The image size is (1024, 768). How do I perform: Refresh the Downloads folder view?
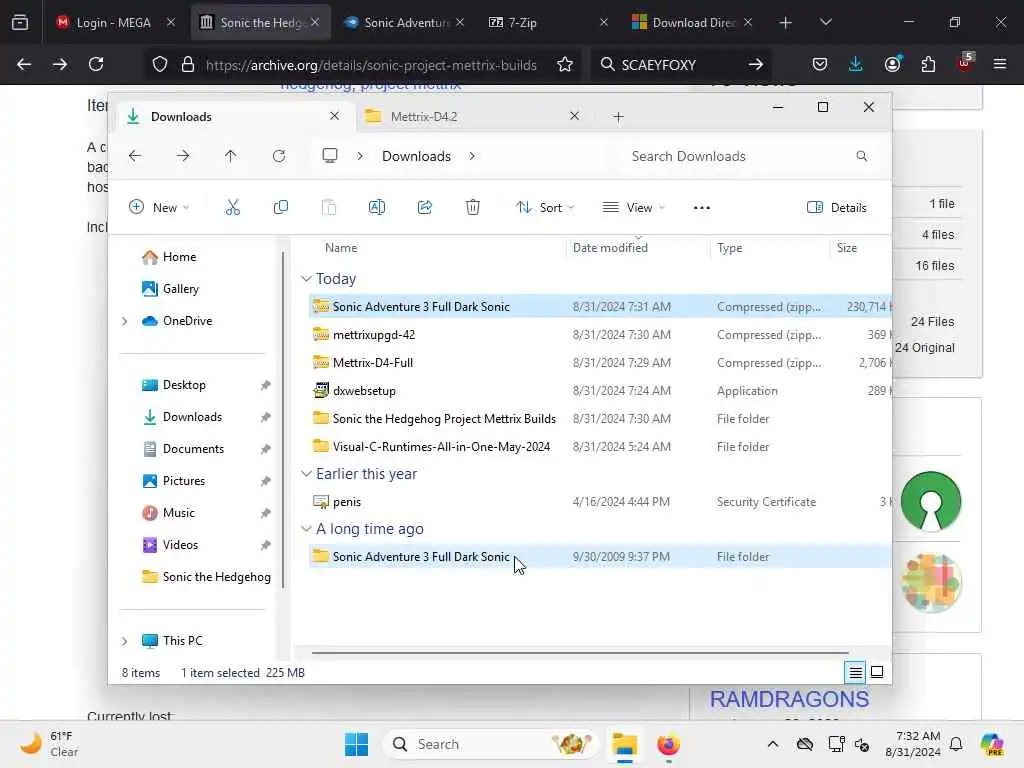pos(279,156)
